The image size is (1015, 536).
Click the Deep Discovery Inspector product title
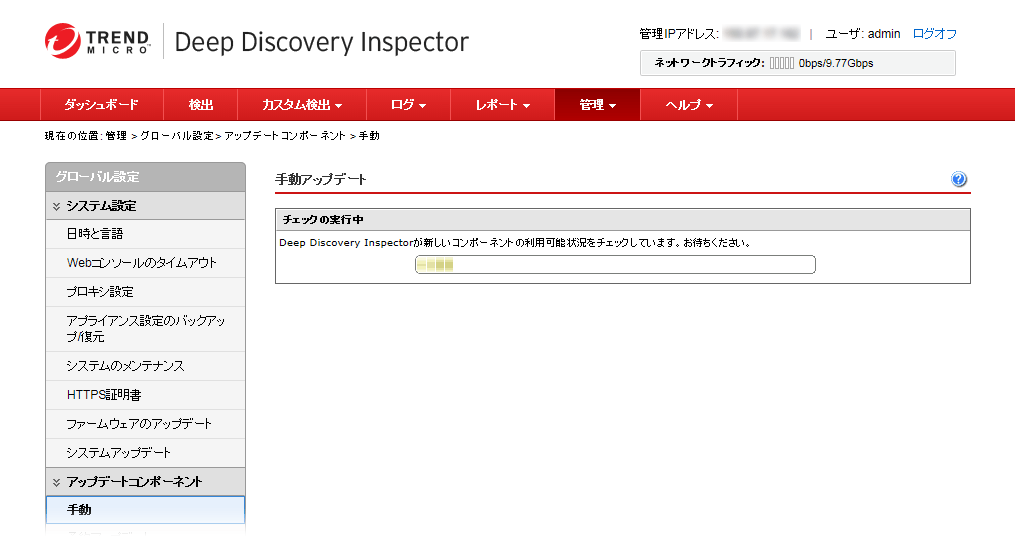pyautogui.click(x=322, y=42)
